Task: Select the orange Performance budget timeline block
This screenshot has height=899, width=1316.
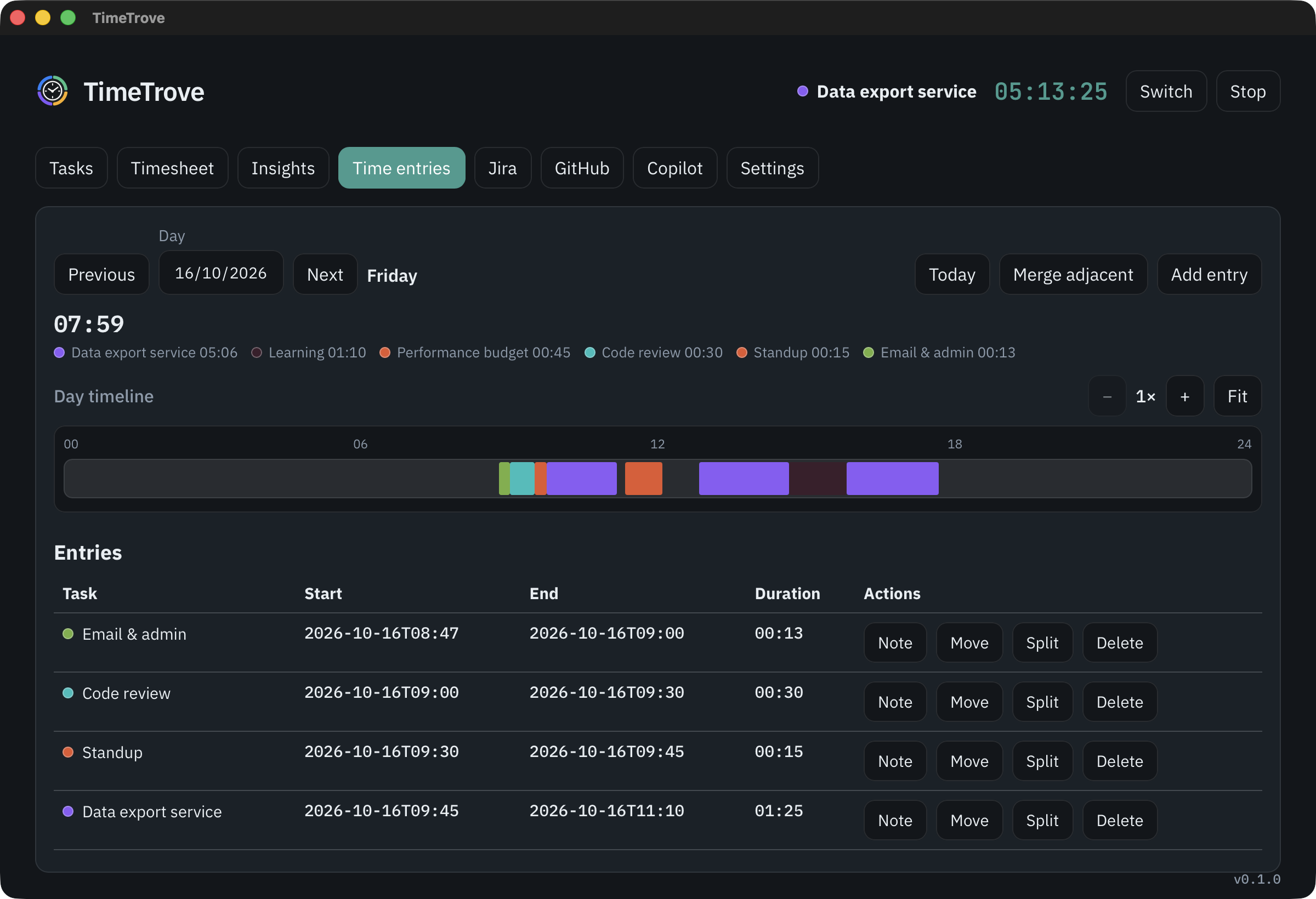Action: (x=643, y=479)
